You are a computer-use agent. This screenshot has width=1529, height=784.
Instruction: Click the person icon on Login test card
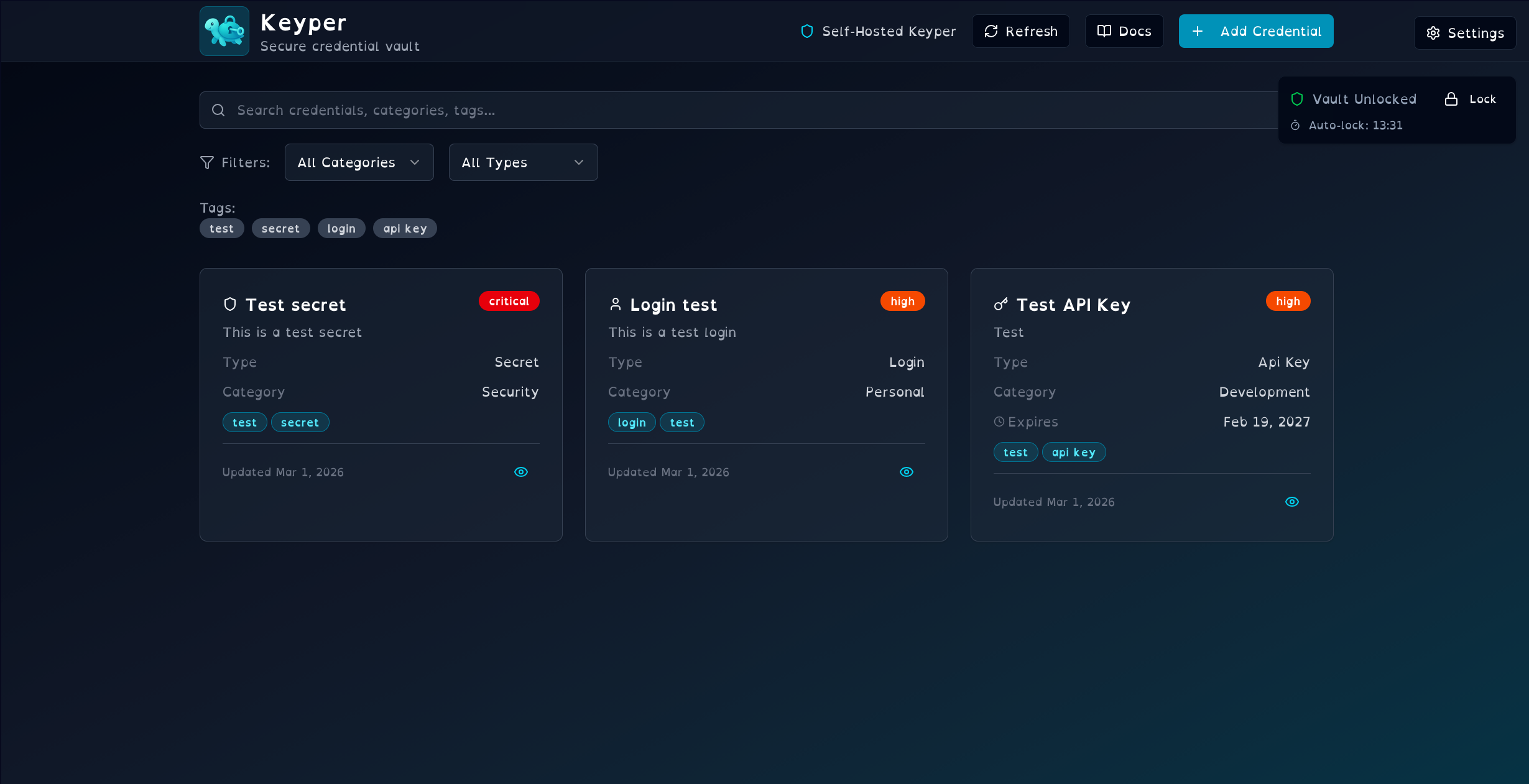615,304
